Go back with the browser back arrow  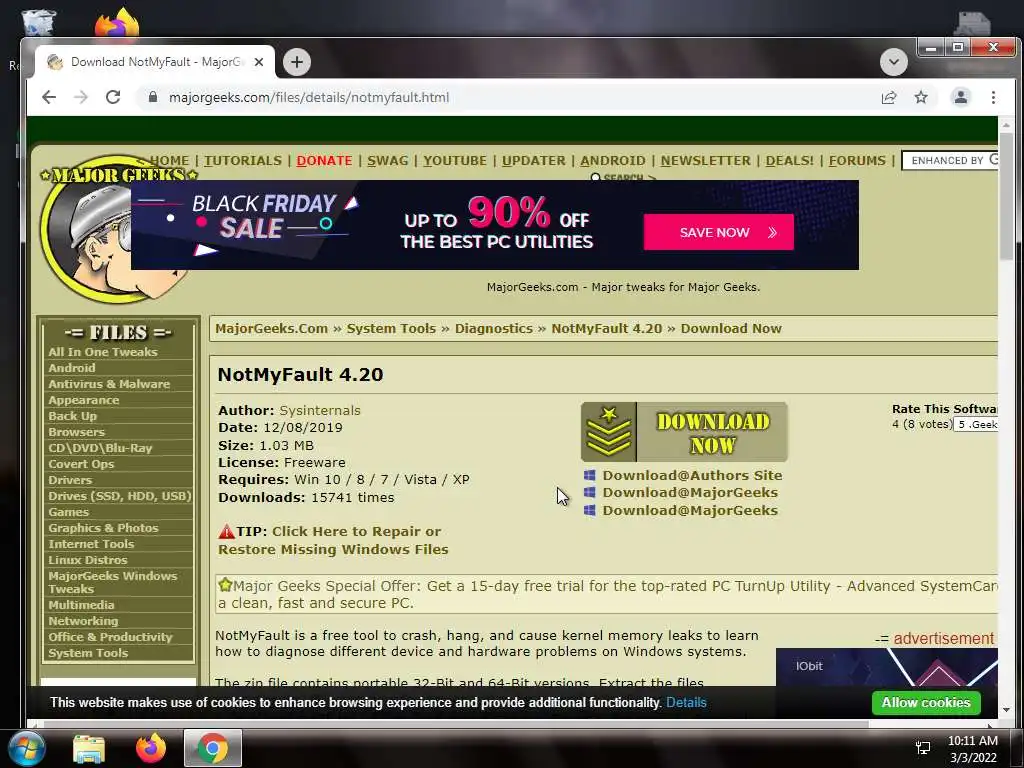pyautogui.click(x=49, y=97)
